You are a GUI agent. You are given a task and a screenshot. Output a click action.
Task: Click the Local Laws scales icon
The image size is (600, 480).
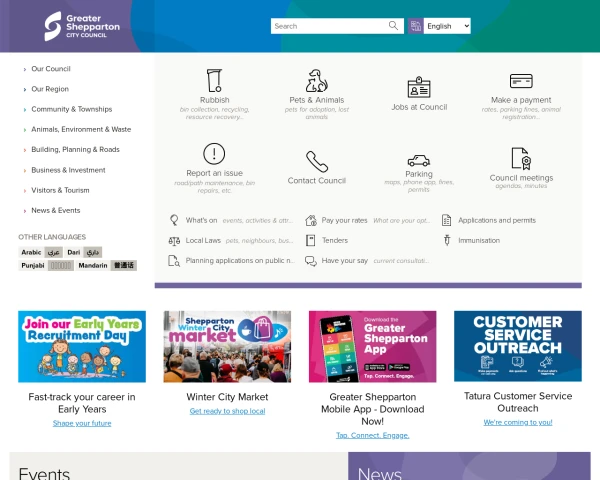174,241
